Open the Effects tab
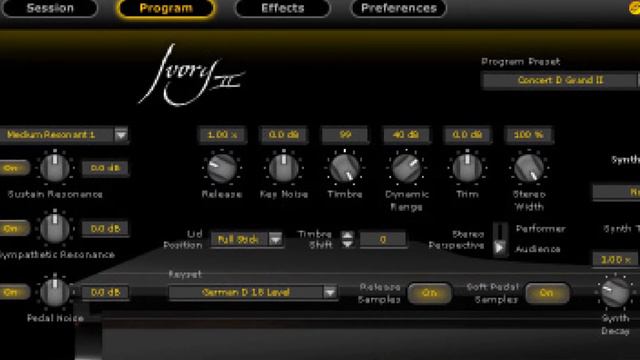This screenshot has height=360, width=640. pos(282,8)
